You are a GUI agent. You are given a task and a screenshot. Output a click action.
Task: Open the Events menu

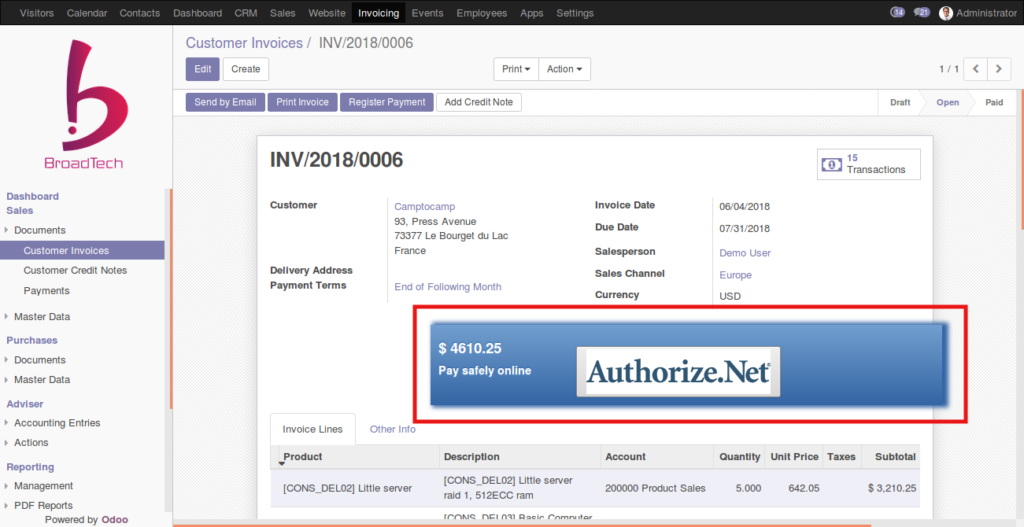point(428,13)
